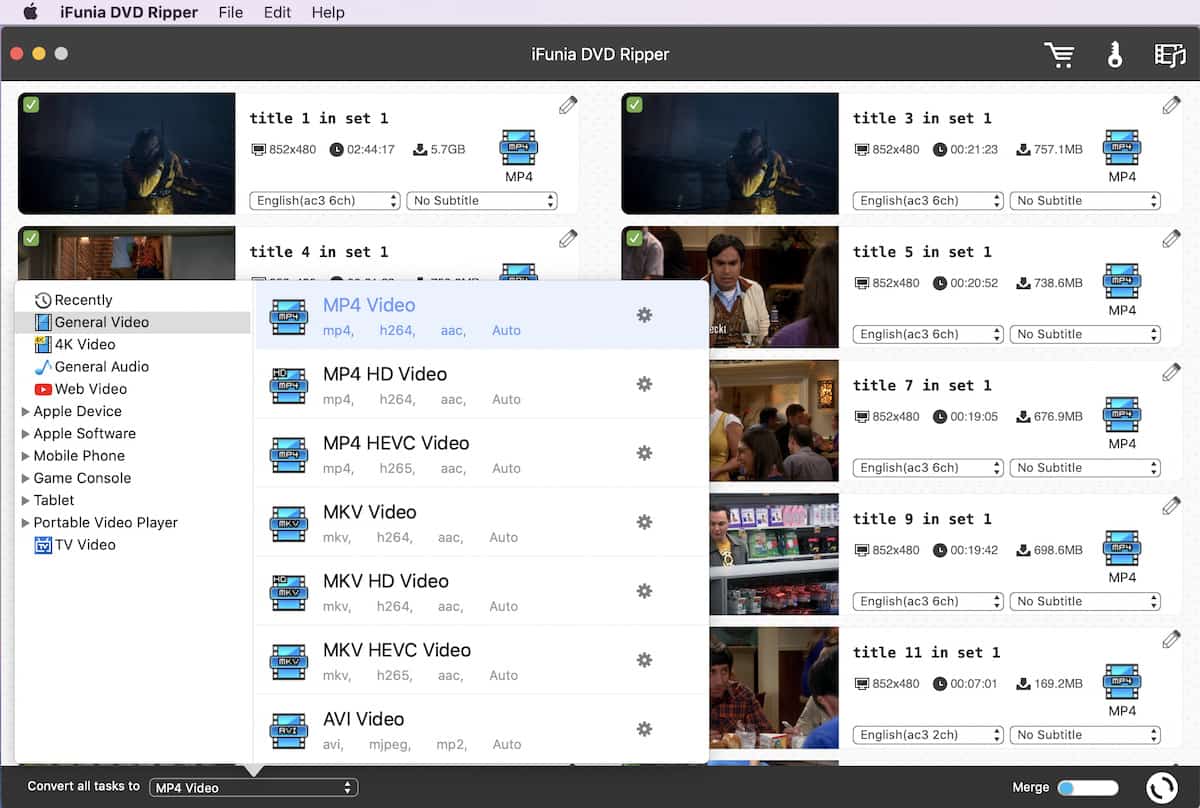Open the No Subtitle dropdown for title 5
Viewport: 1200px width, 808px height.
pos(1085,334)
